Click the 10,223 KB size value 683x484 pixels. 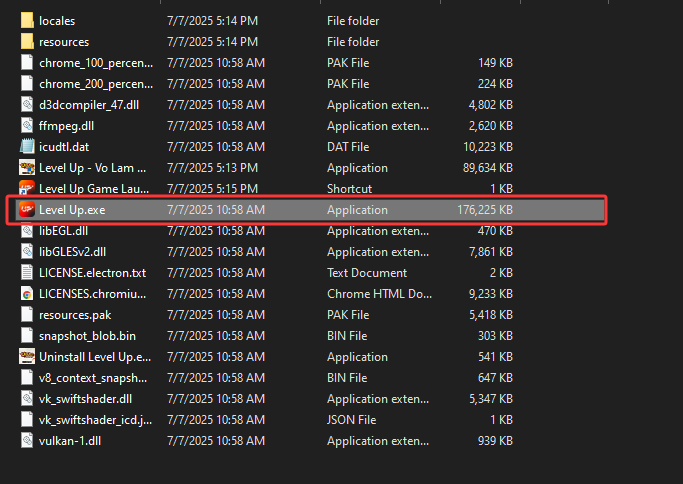tap(488, 147)
